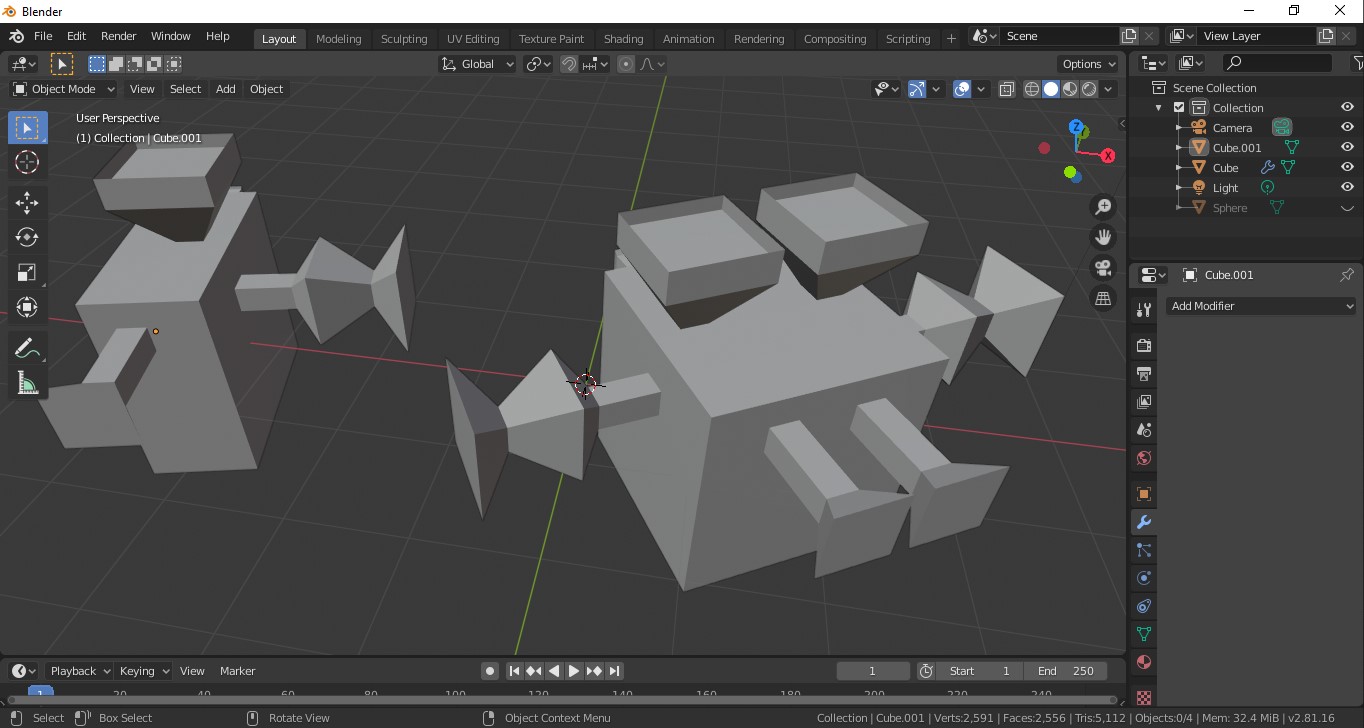Image resolution: width=1364 pixels, height=728 pixels.
Task: Activate the Move tool
Action: (27, 202)
